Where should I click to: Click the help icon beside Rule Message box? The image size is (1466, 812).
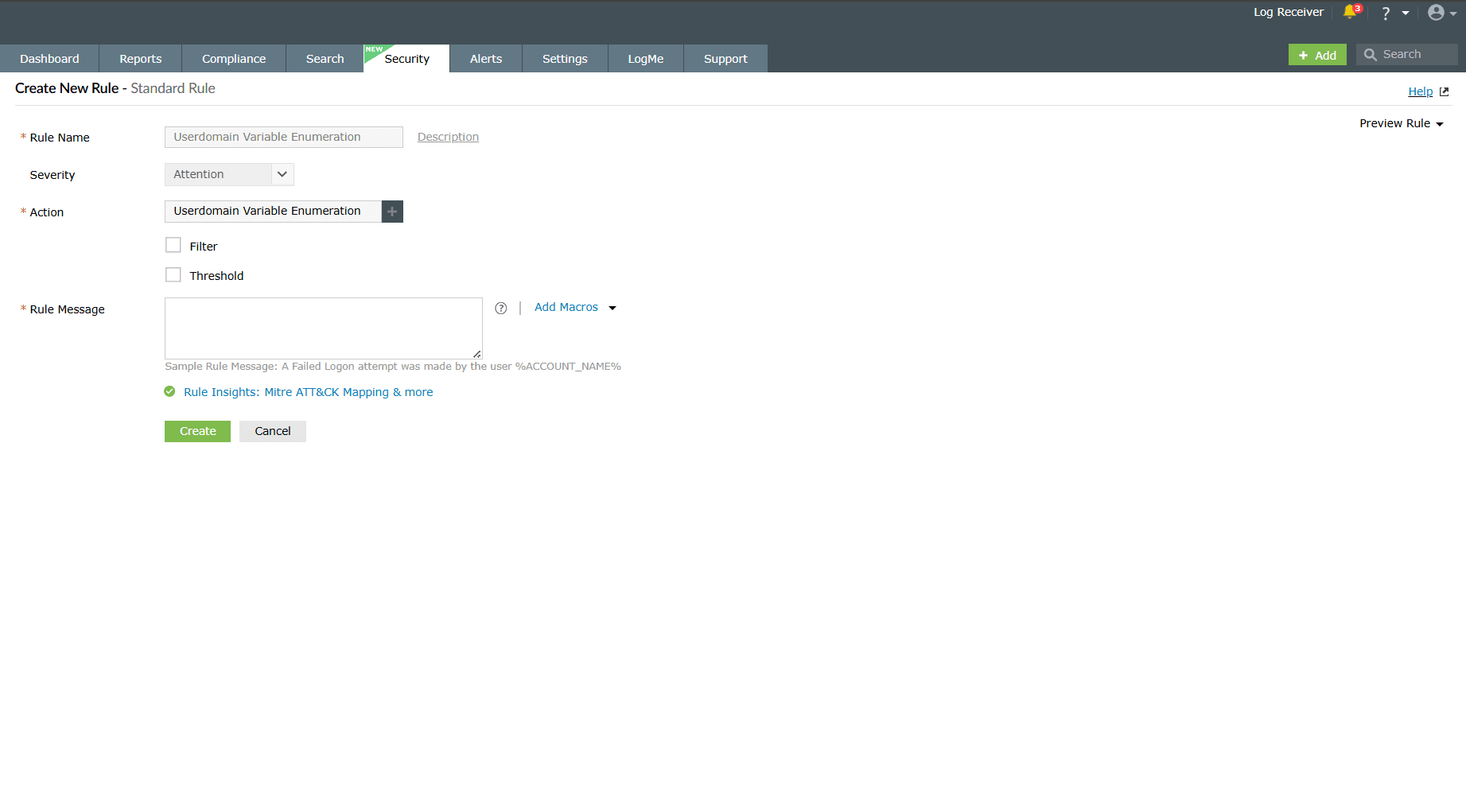[500, 308]
